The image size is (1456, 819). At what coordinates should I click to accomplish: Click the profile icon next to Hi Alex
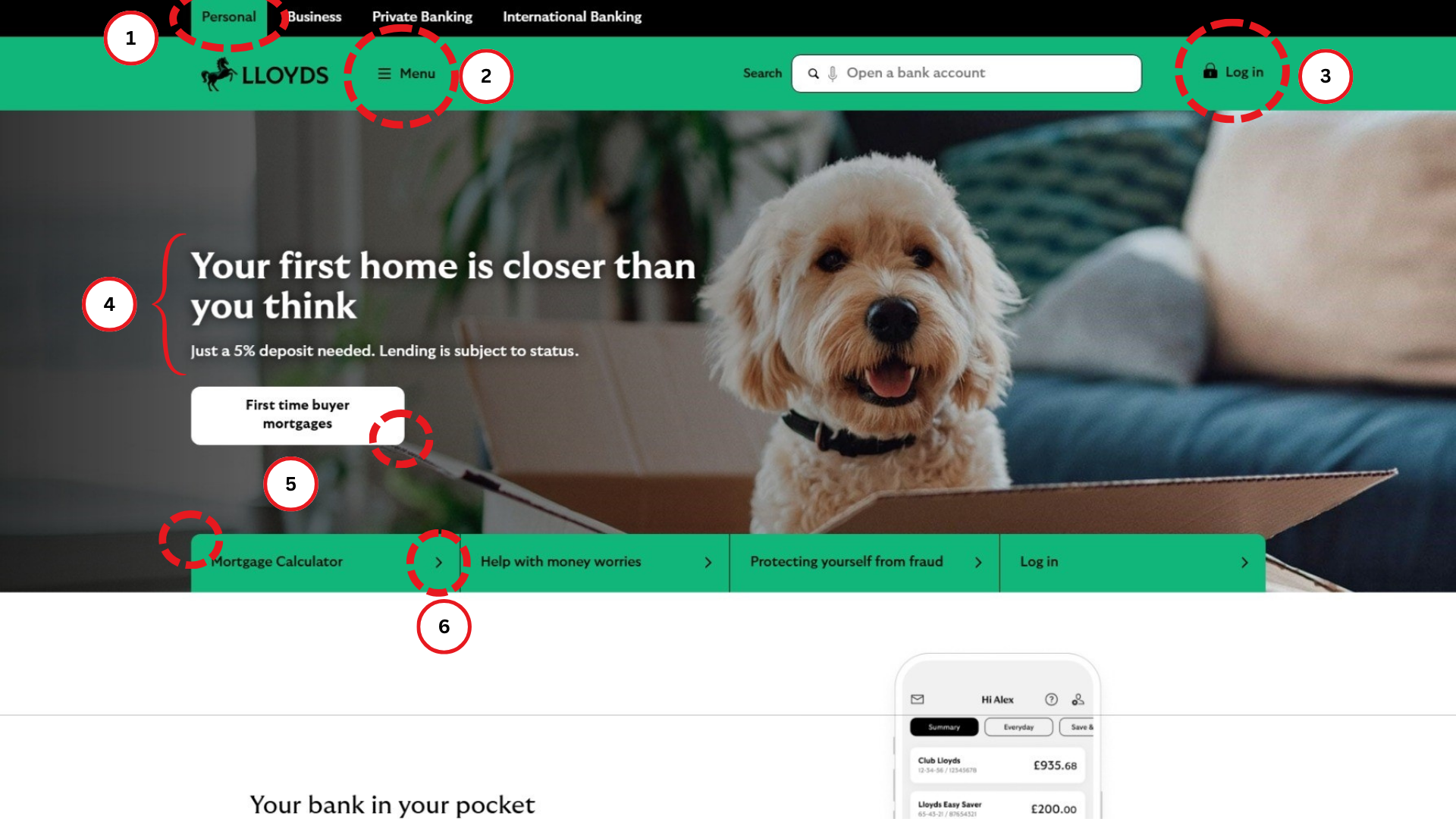point(1078,699)
